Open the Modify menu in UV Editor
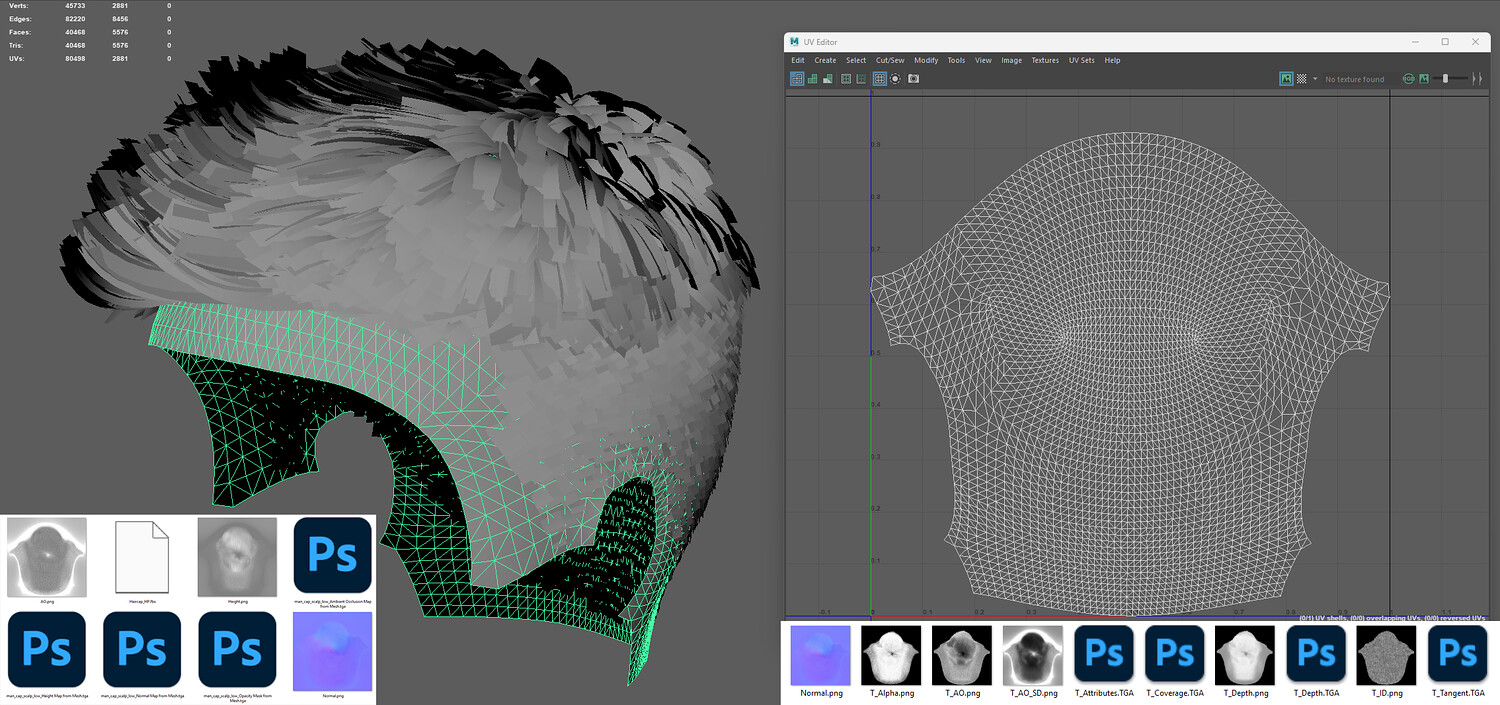The image size is (1500, 705). tap(926, 60)
